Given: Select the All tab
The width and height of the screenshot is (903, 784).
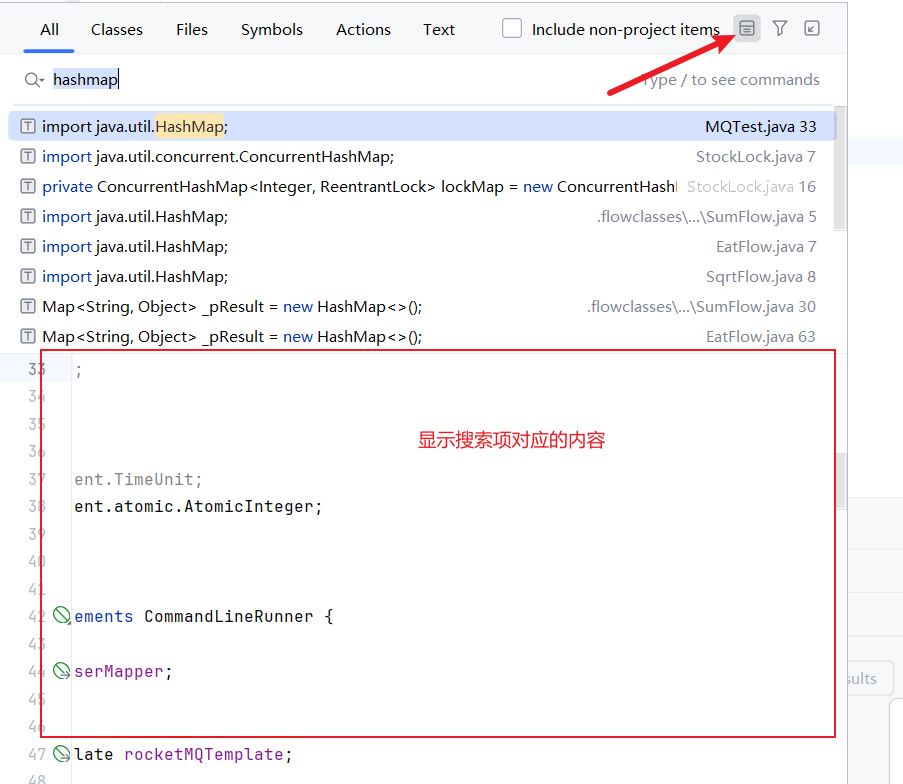Looking at the screenshot, I should click(49, 29).
